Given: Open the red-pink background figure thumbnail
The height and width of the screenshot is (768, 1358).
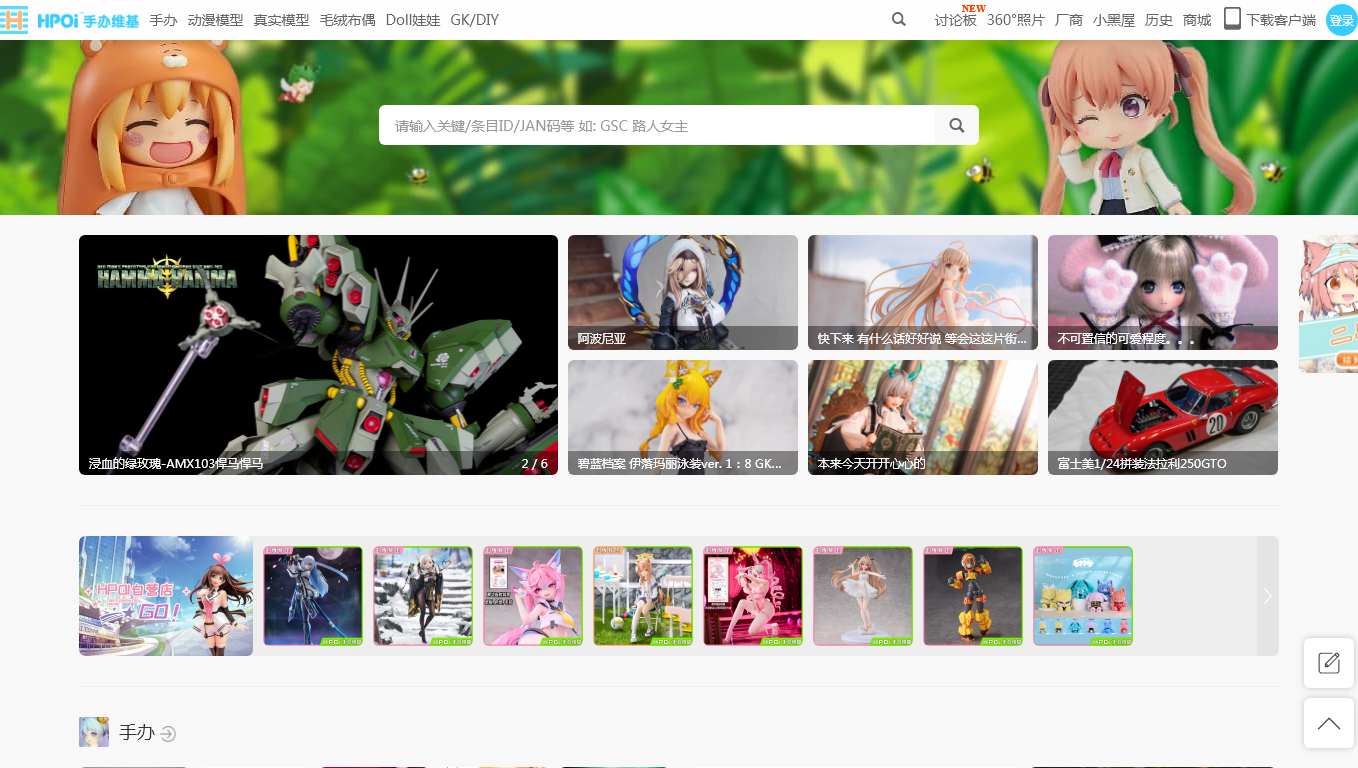Looking at the screenshot, I should (753, 596).
